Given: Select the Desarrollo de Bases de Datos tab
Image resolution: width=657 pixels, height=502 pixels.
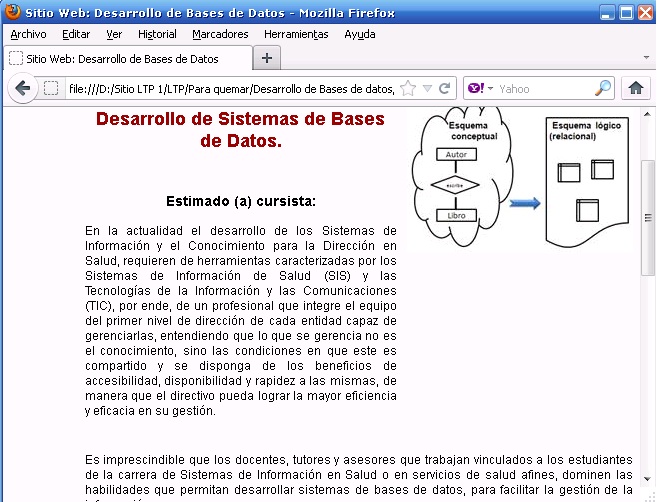Looking at the screenshot, I should (122, 59).
